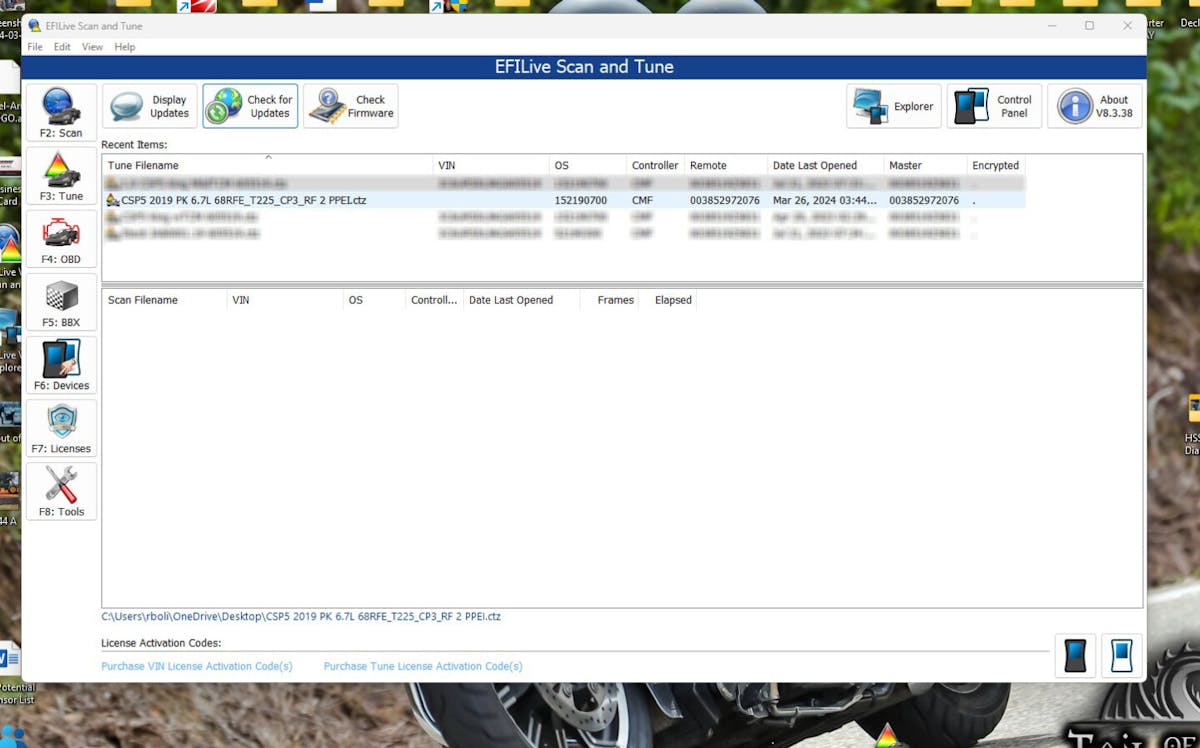
Task: Launch the EFILive Explorer
Action: click(893, 106)
